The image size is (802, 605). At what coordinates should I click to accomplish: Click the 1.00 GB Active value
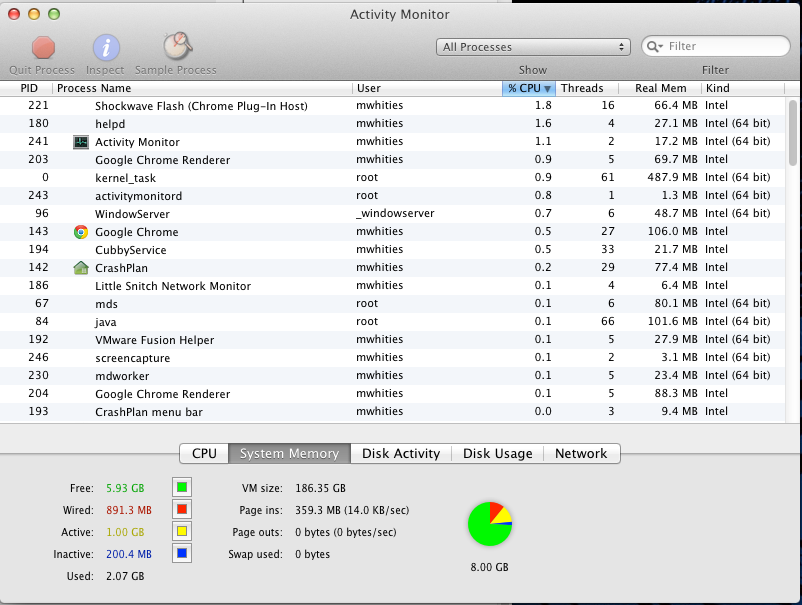[125, 532]
